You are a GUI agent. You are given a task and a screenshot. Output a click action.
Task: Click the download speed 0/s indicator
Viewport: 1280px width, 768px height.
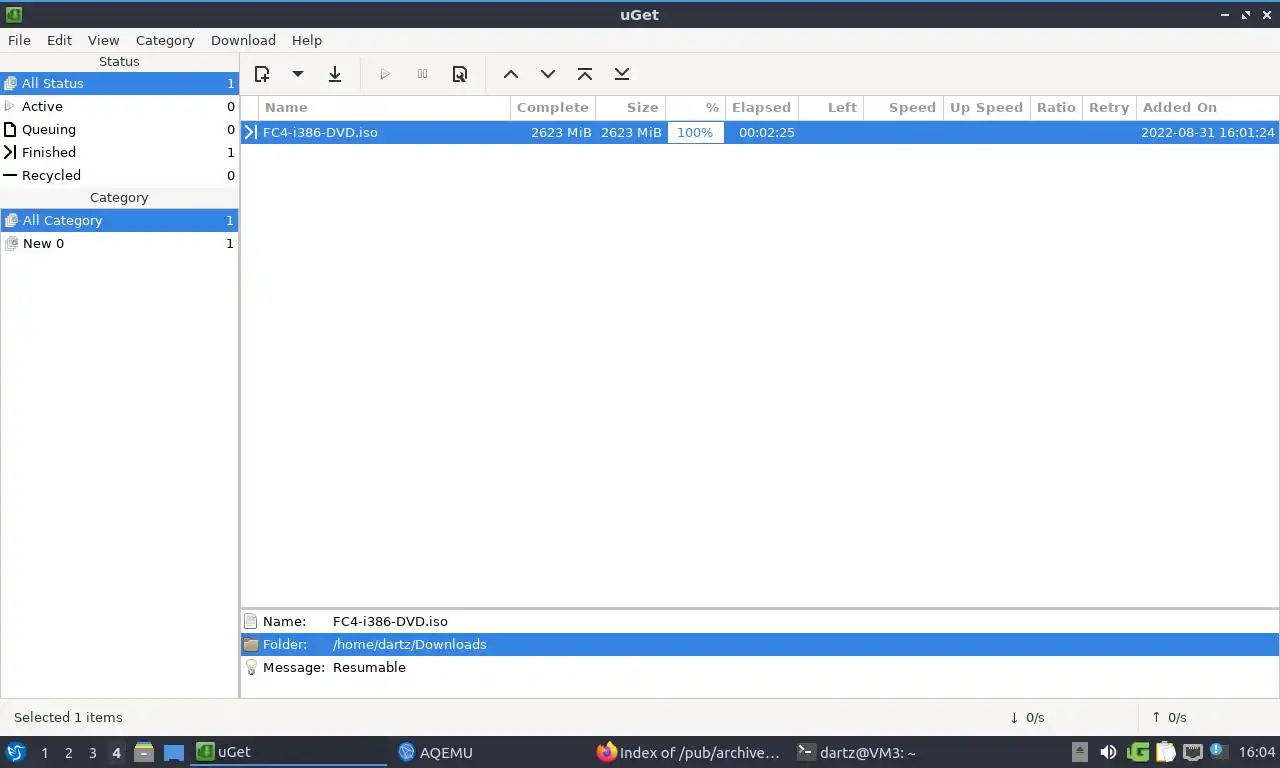click(x=1027, y=717)
